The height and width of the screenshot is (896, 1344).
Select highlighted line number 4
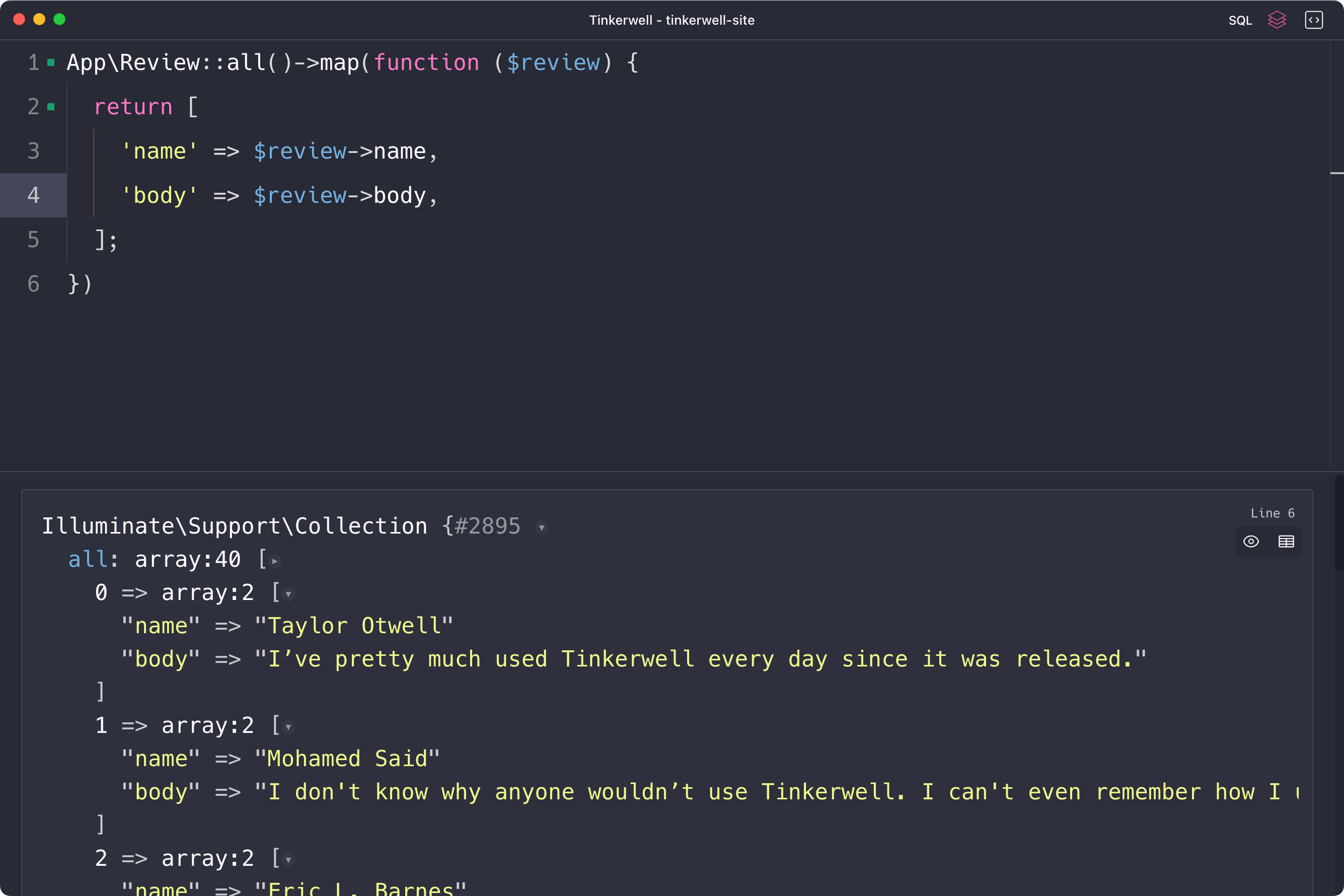pos(33,195)
